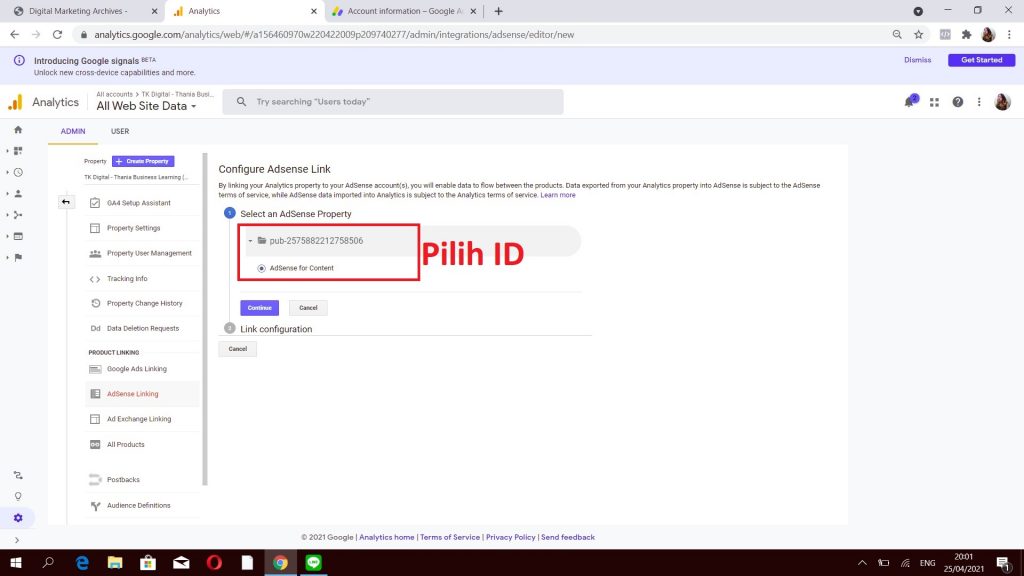Select the AdSense for Content radio button
The width and height of the screenshot is (1024, 576).
click(x=262, y=268)
